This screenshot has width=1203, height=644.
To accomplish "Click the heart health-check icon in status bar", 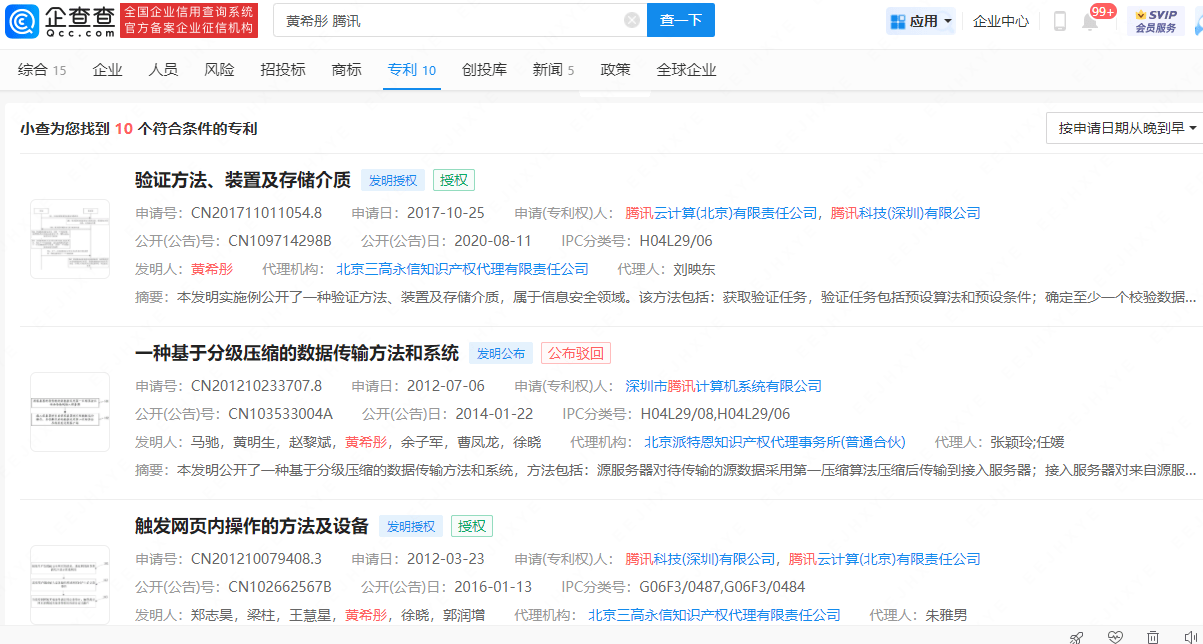I will tap(1115, 636).
